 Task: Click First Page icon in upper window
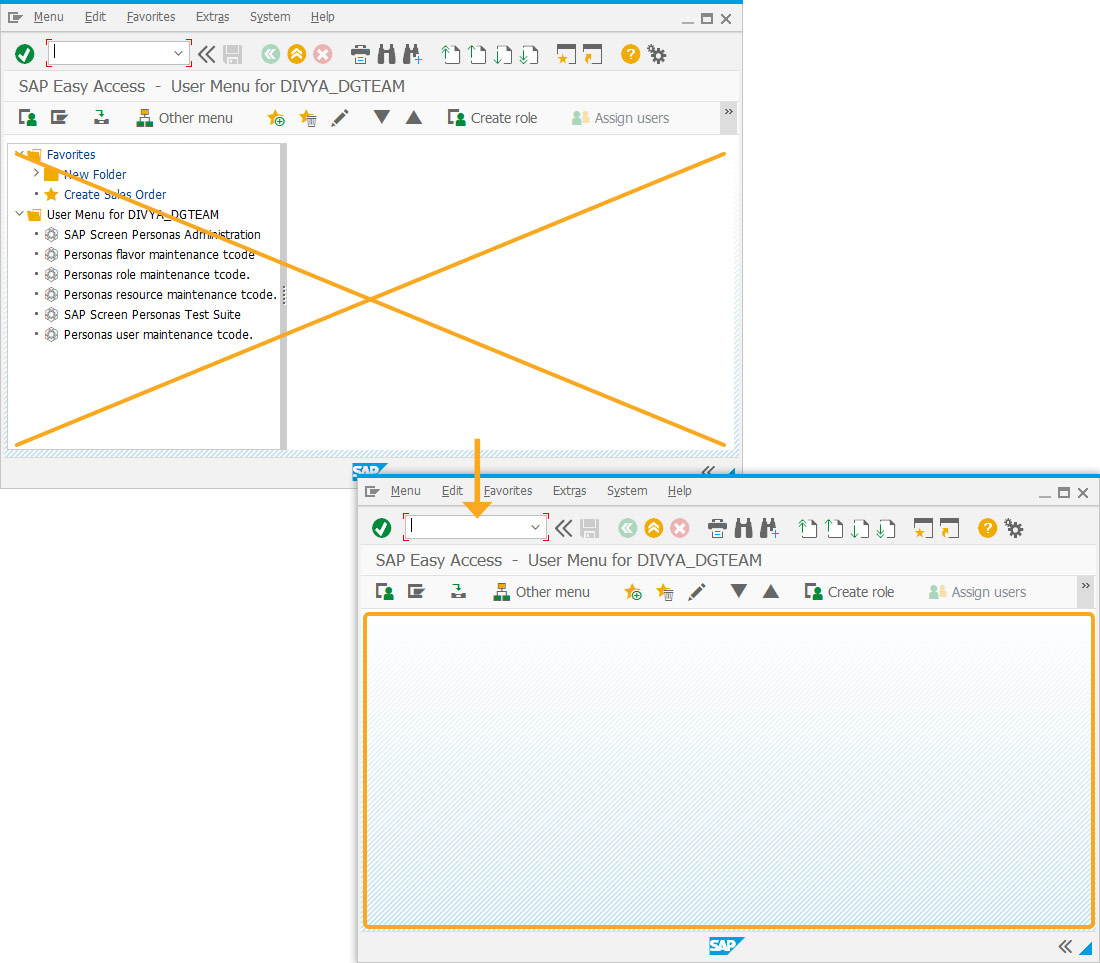tap(450, 54)
